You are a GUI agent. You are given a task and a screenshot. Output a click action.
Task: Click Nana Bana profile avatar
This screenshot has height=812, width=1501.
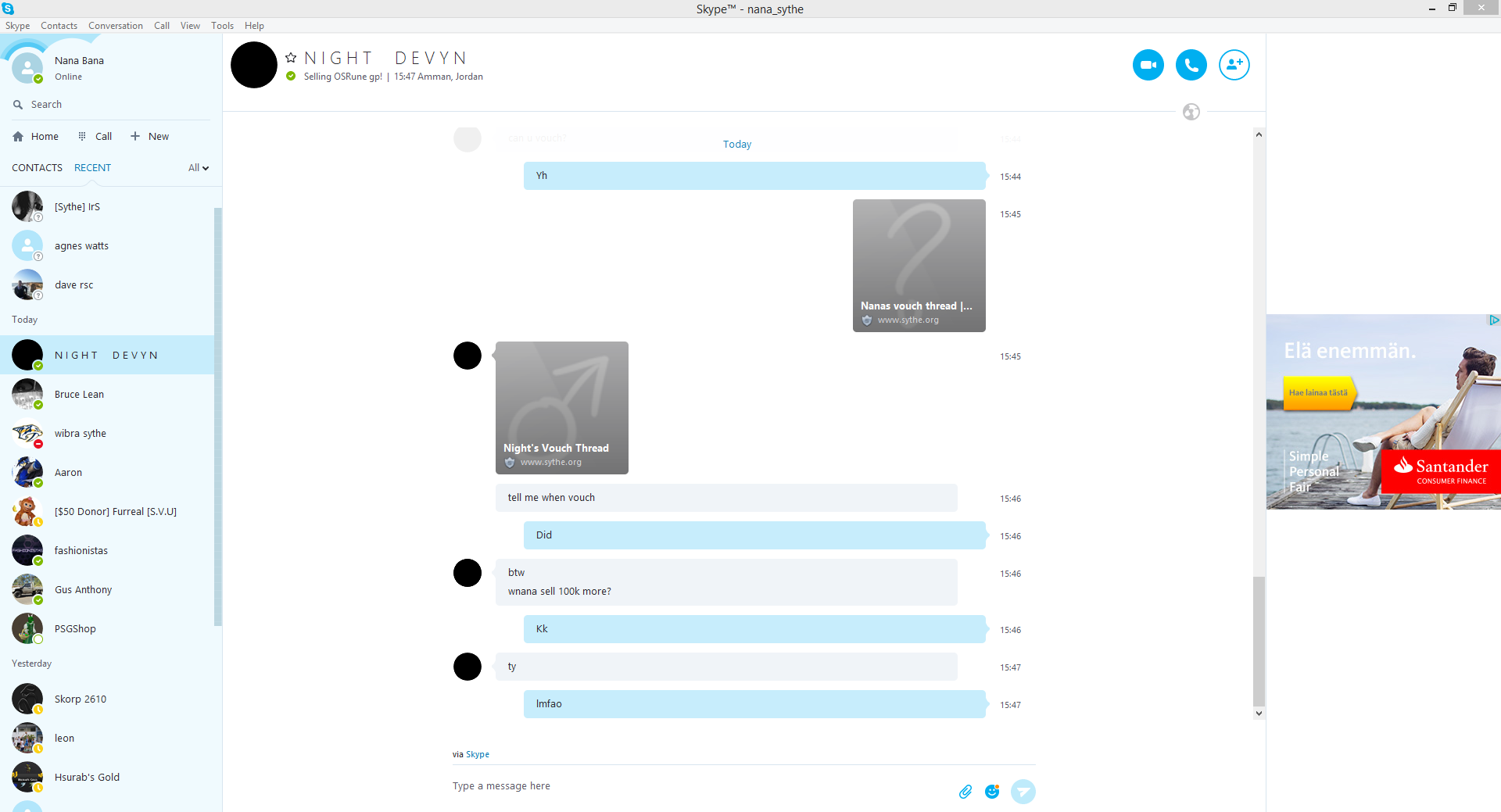click(27, 68)
